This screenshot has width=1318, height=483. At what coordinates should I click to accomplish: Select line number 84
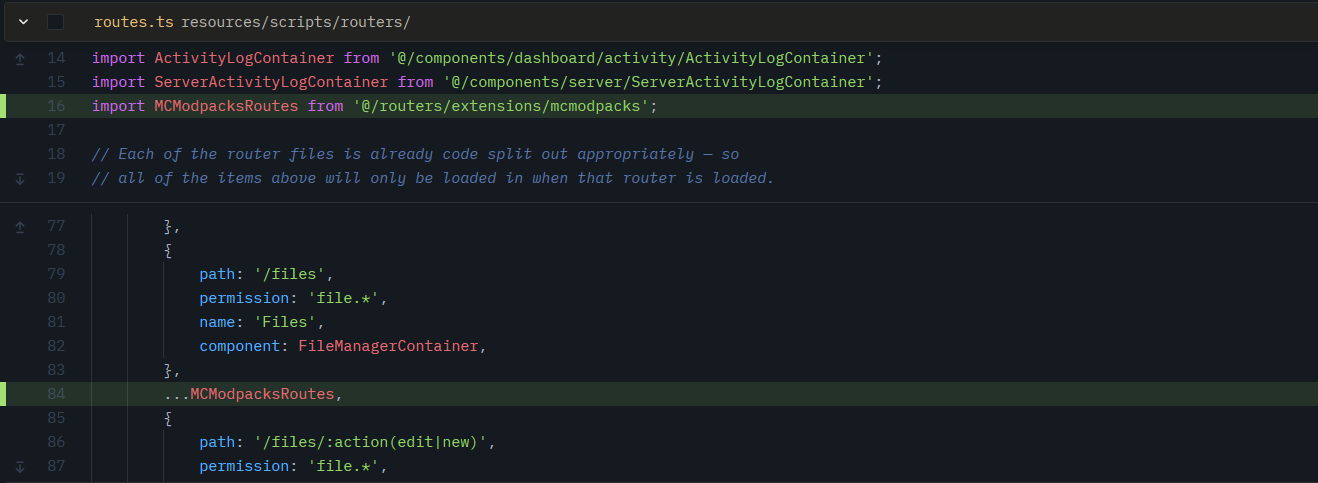pyautogui.click(x=56, y=394)
